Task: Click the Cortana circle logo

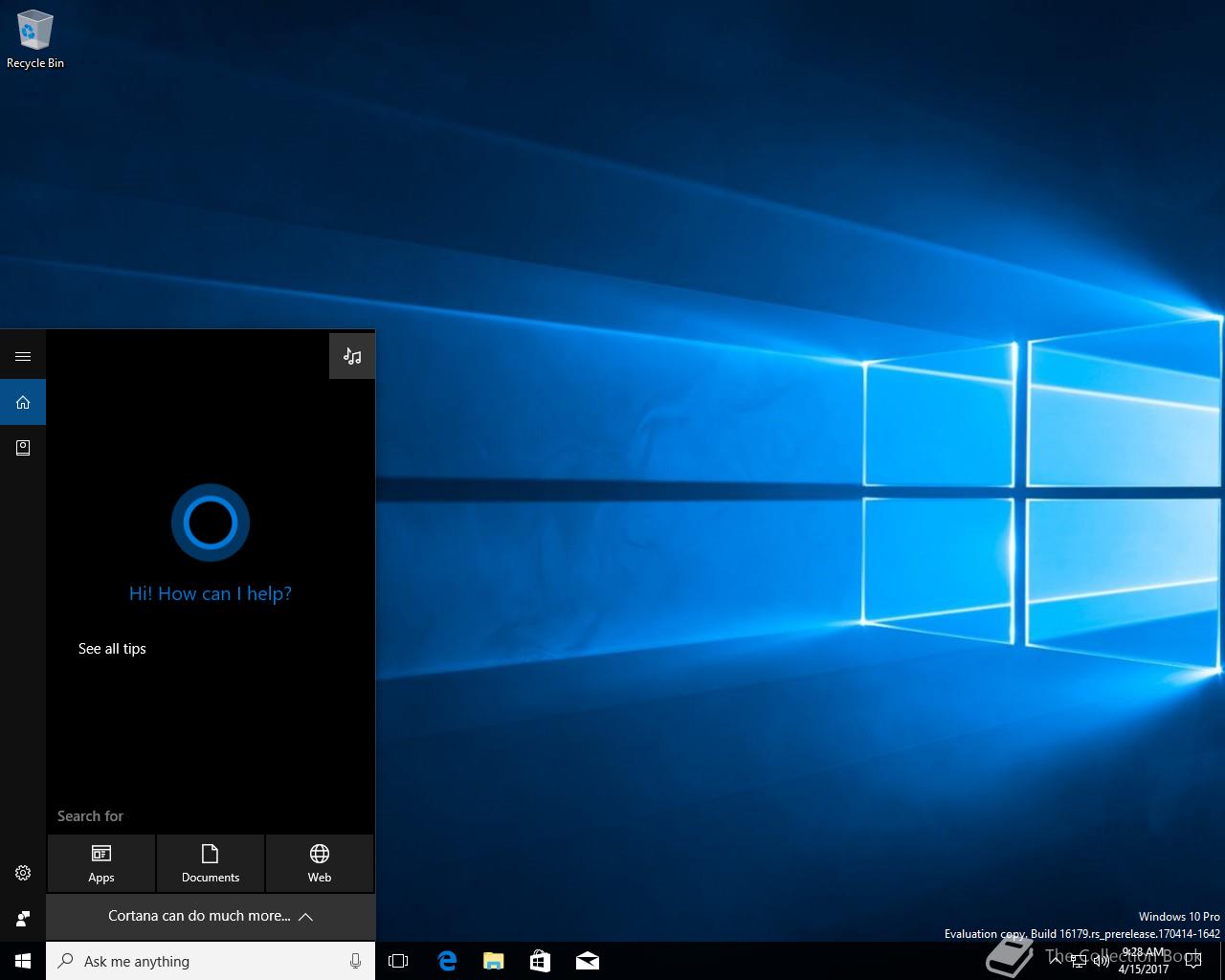Action: click(x=211, y=523)
